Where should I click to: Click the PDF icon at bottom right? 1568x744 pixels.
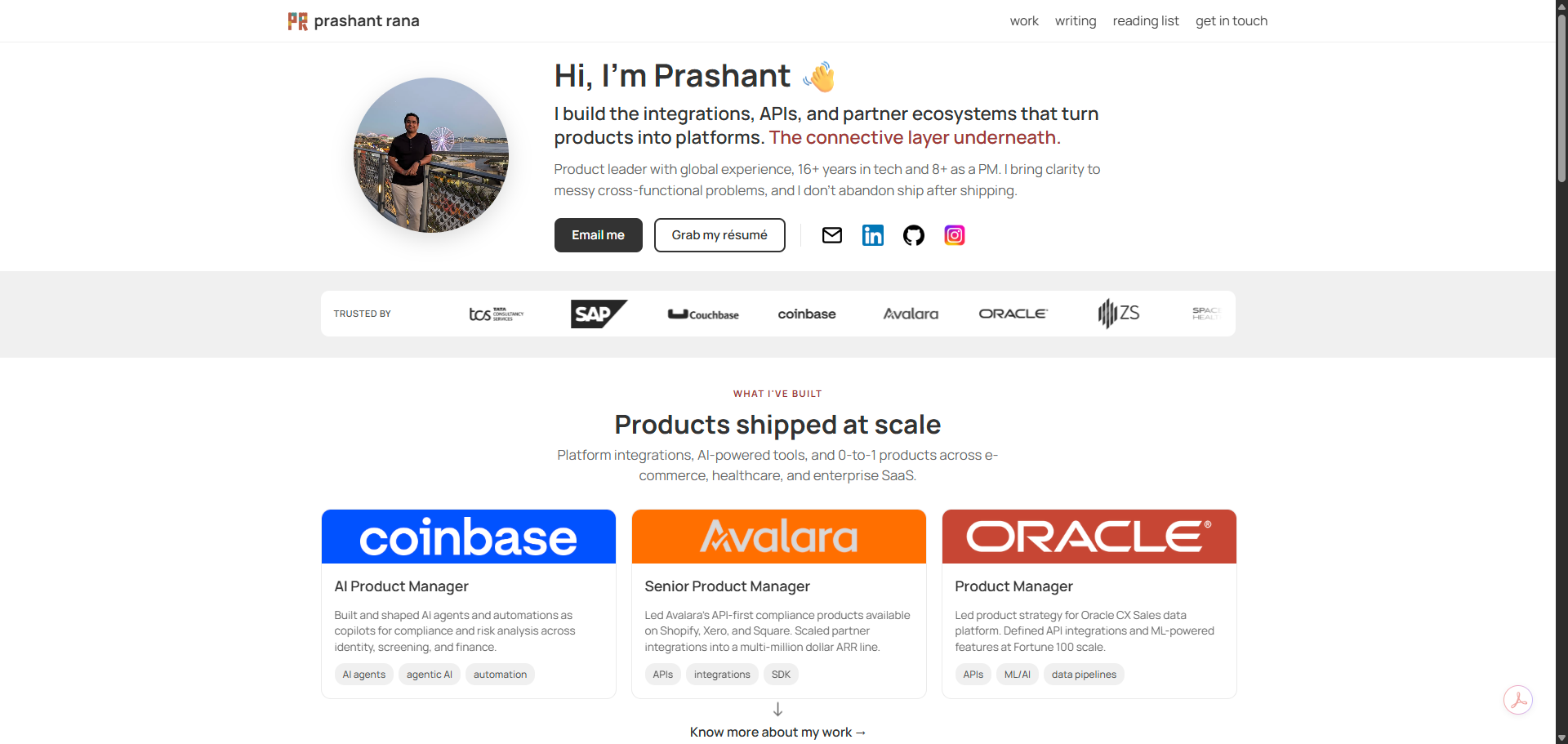(1517, 700)
